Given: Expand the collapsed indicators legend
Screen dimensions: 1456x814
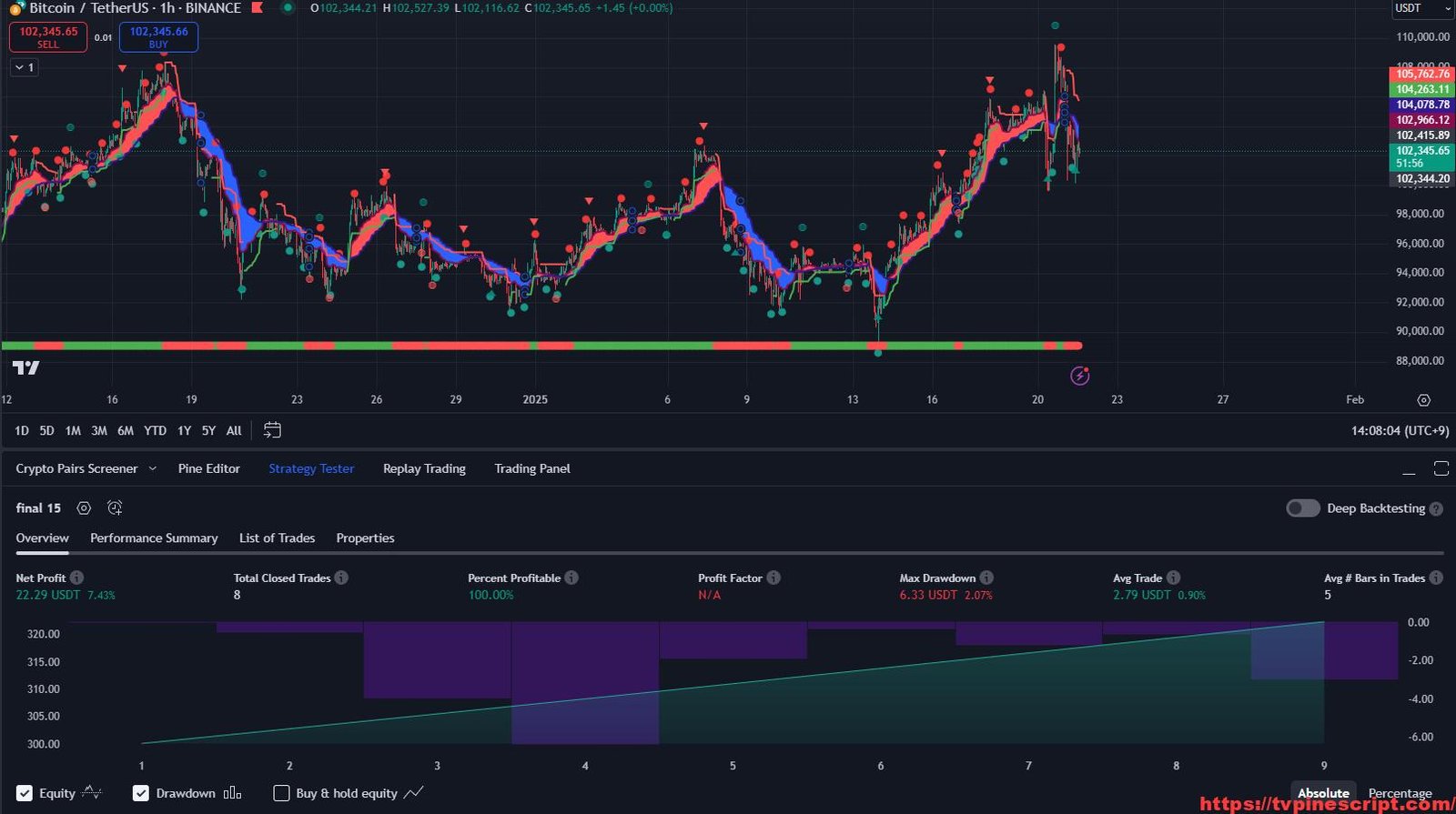Looking at the screenshot, I should [x=25, y=67].
